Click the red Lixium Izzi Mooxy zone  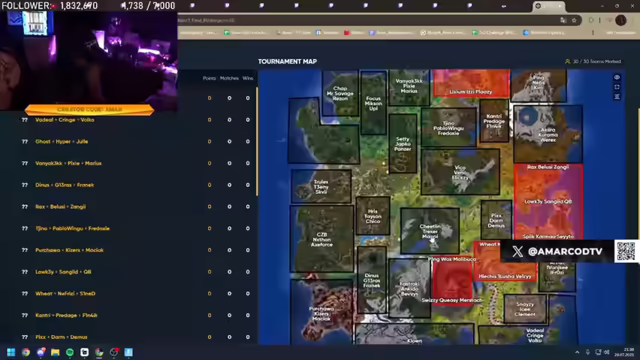[471, 84]
